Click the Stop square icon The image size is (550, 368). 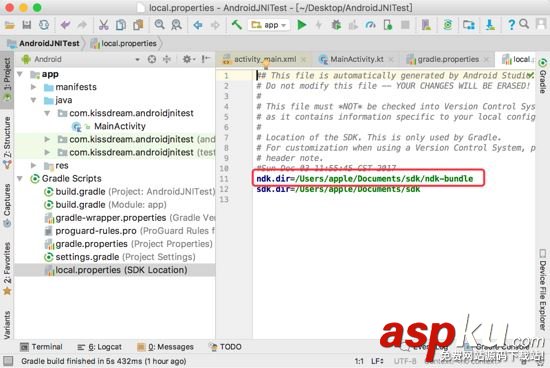click(405, 25)
